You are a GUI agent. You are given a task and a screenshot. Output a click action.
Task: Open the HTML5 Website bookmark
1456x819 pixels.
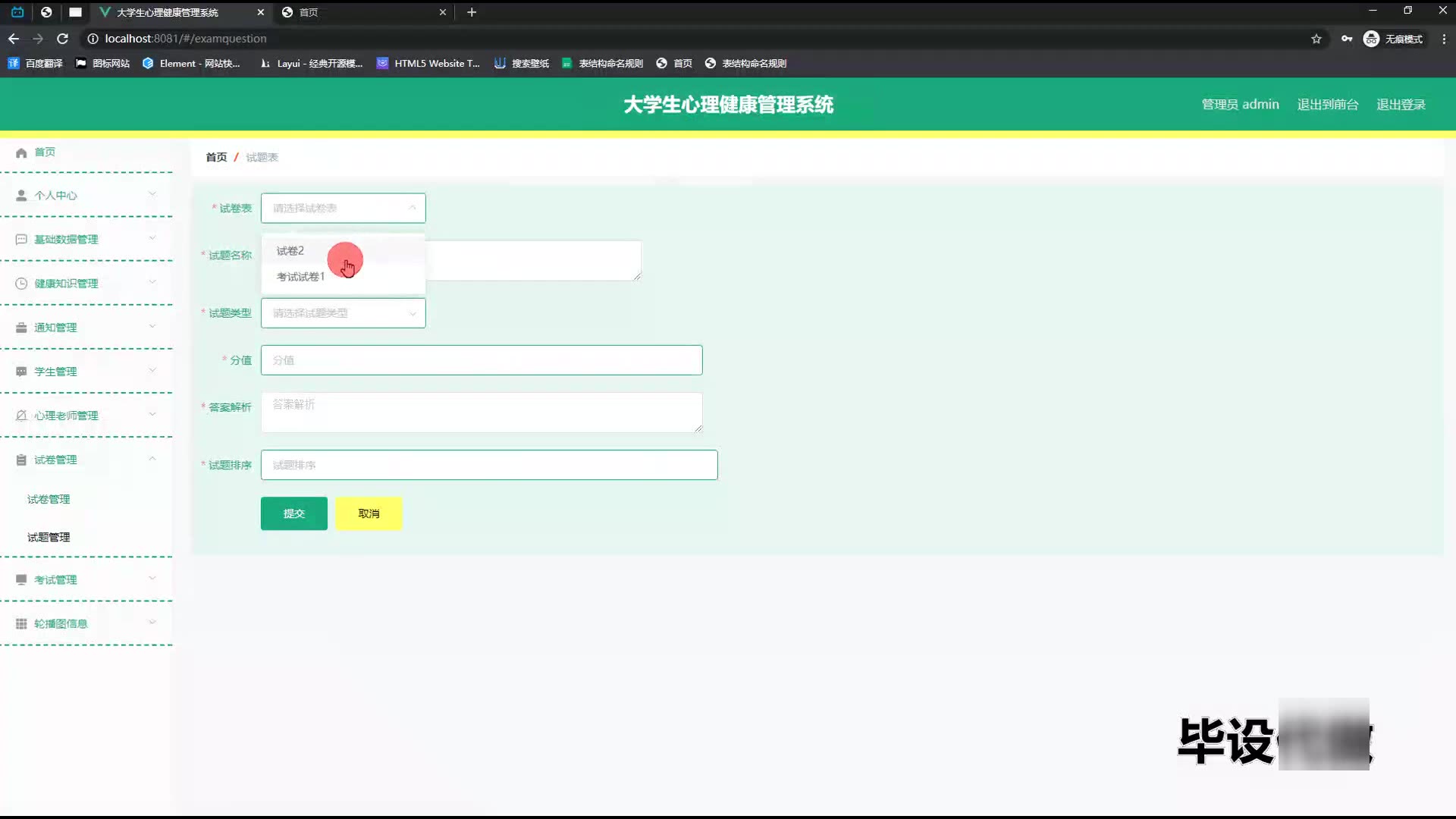(x=428, y=64)
